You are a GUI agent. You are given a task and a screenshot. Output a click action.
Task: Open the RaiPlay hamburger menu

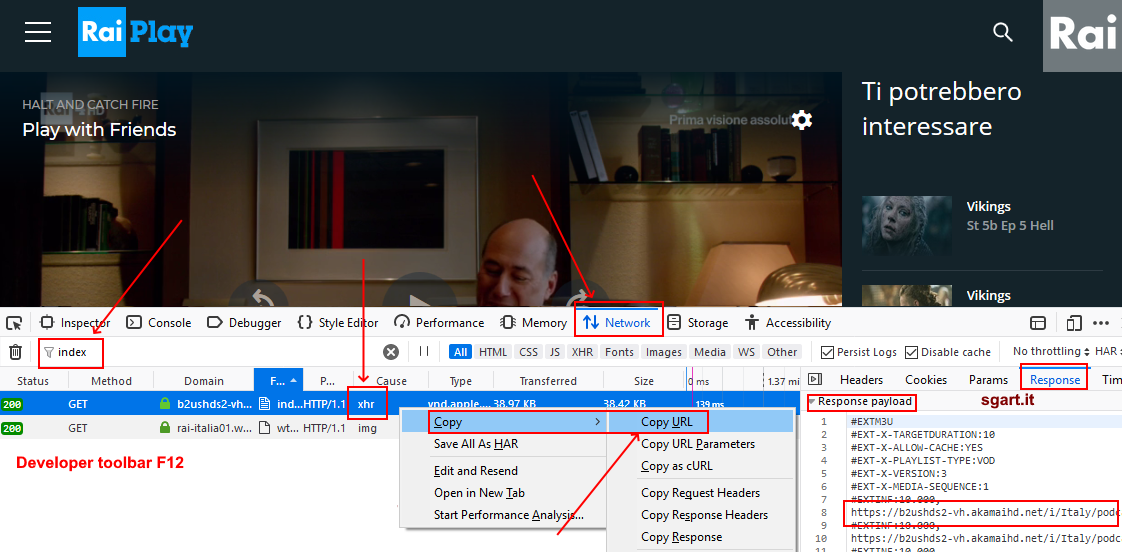(x=37, y=32)
